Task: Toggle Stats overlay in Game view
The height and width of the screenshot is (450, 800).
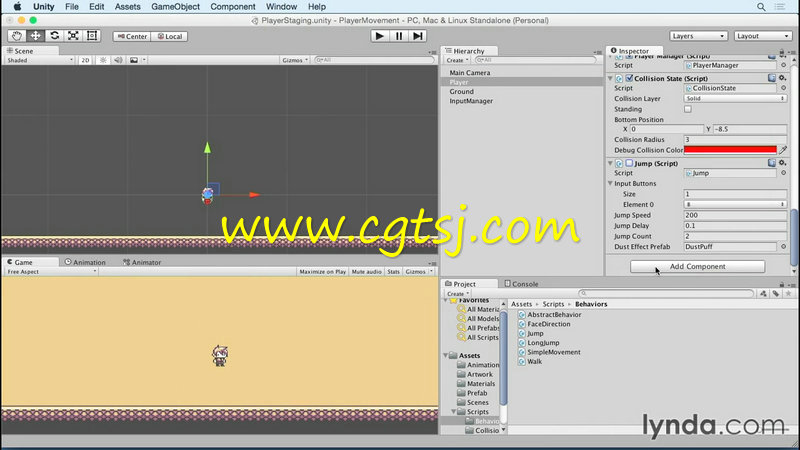Action: (x=393, y=271)
